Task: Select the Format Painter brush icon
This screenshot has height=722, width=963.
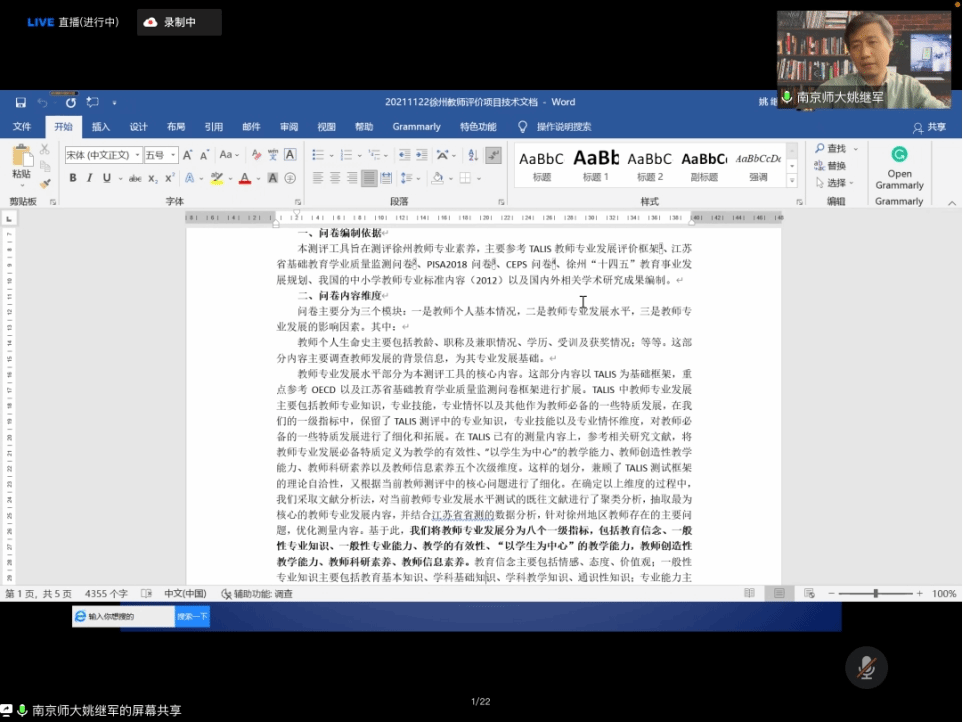Action: pyautogui.click(x=45, y=183)
